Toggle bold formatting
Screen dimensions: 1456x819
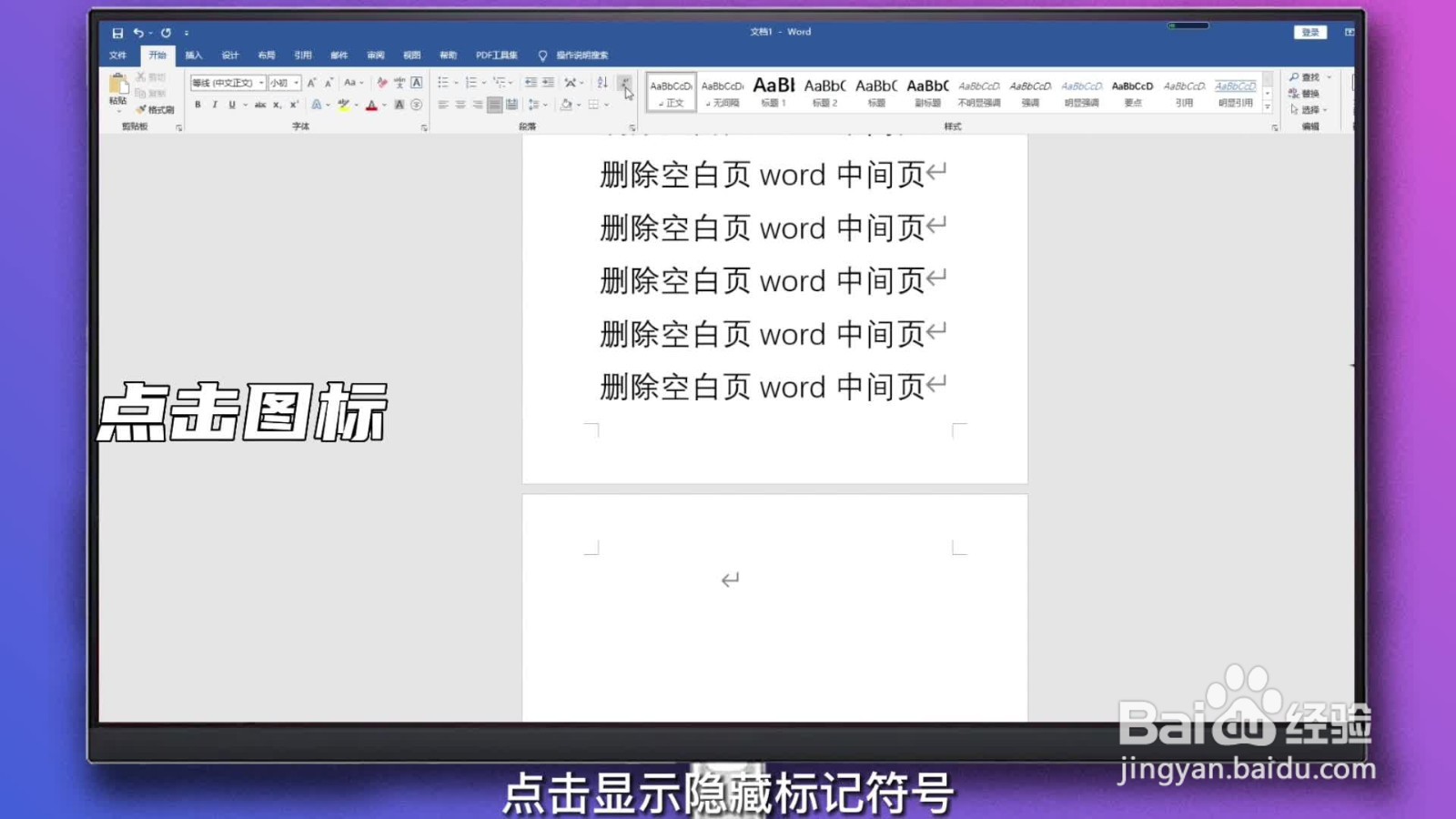pyautogui.click(x=197, y=104)
